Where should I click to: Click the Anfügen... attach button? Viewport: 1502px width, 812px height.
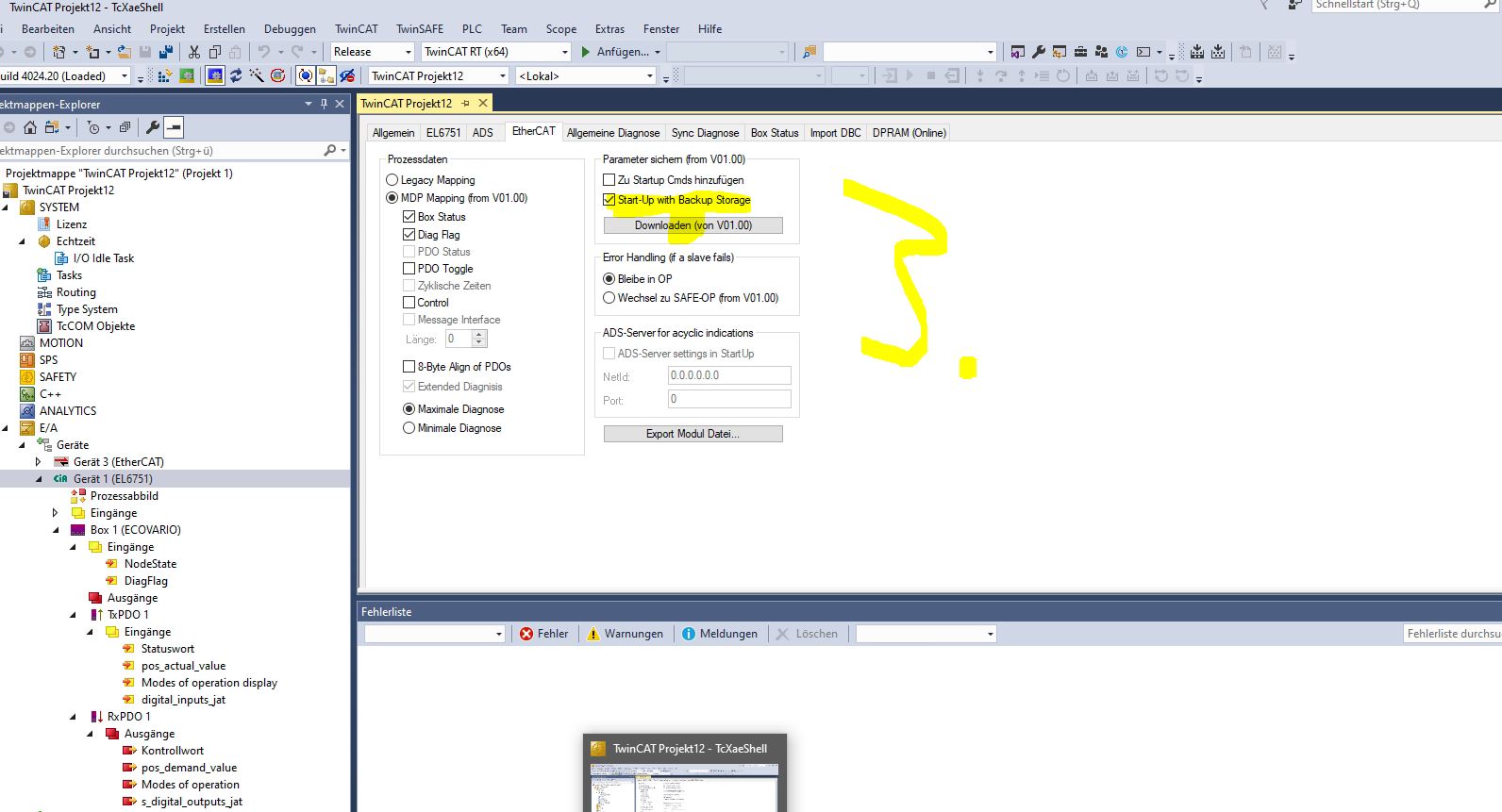pyautogui.click(x=623, y=52)
